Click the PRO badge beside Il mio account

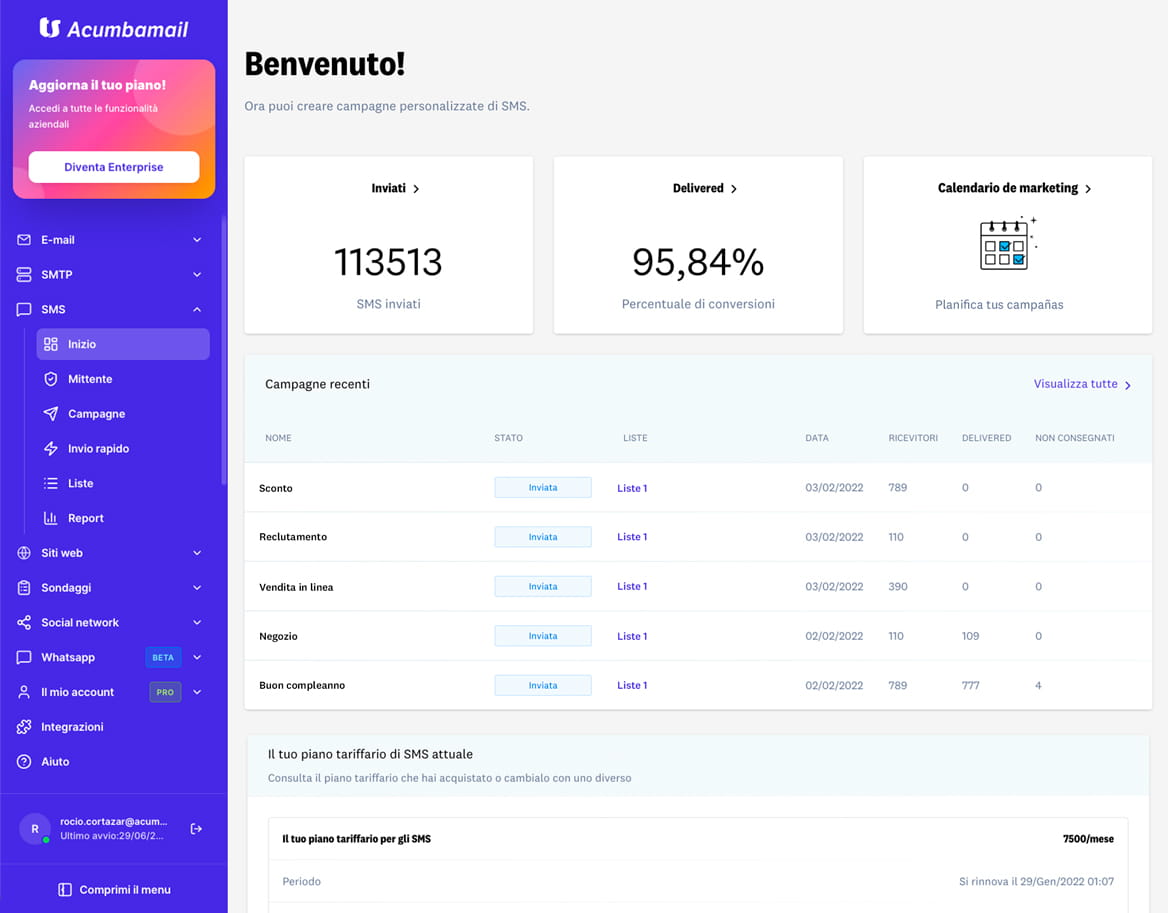pyautogui.click(x=165, y=693)
